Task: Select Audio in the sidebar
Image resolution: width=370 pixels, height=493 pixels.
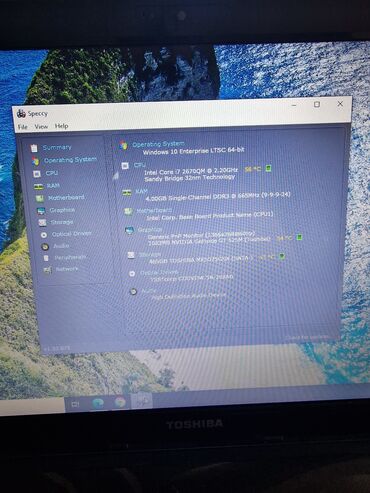Action: (61, 246)
